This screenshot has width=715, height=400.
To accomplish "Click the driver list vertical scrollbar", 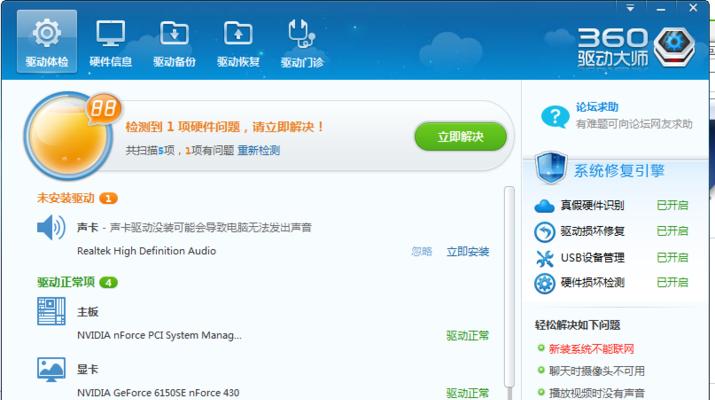I will tap(509, 286).
